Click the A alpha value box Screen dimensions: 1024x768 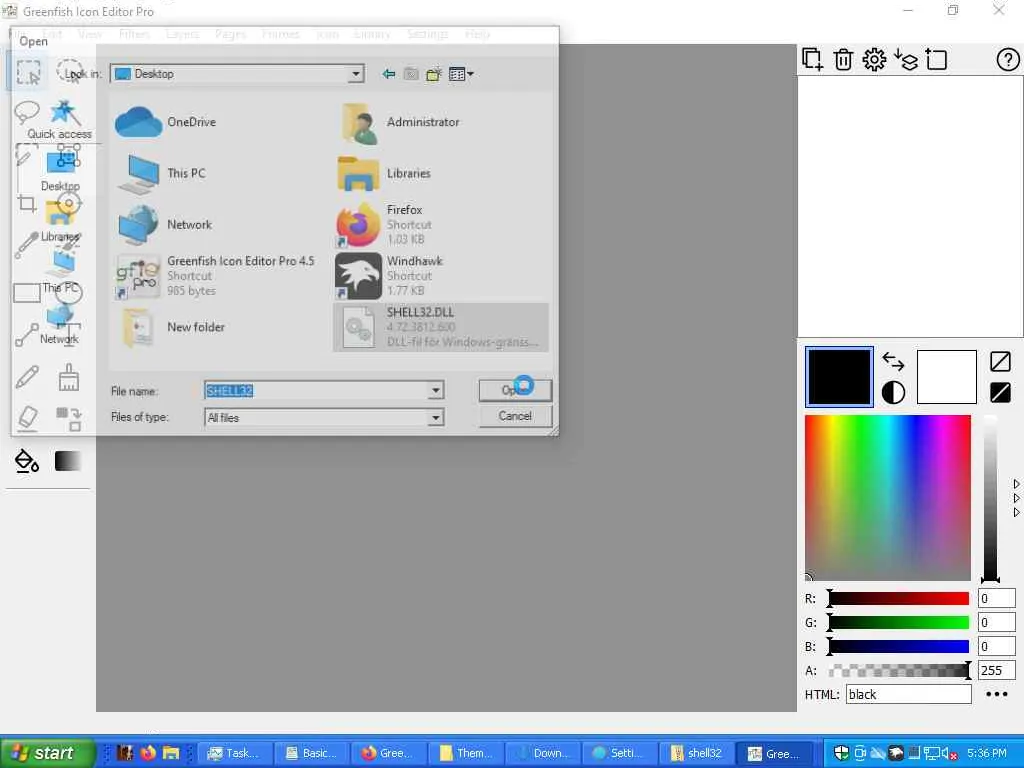[996, 670]
